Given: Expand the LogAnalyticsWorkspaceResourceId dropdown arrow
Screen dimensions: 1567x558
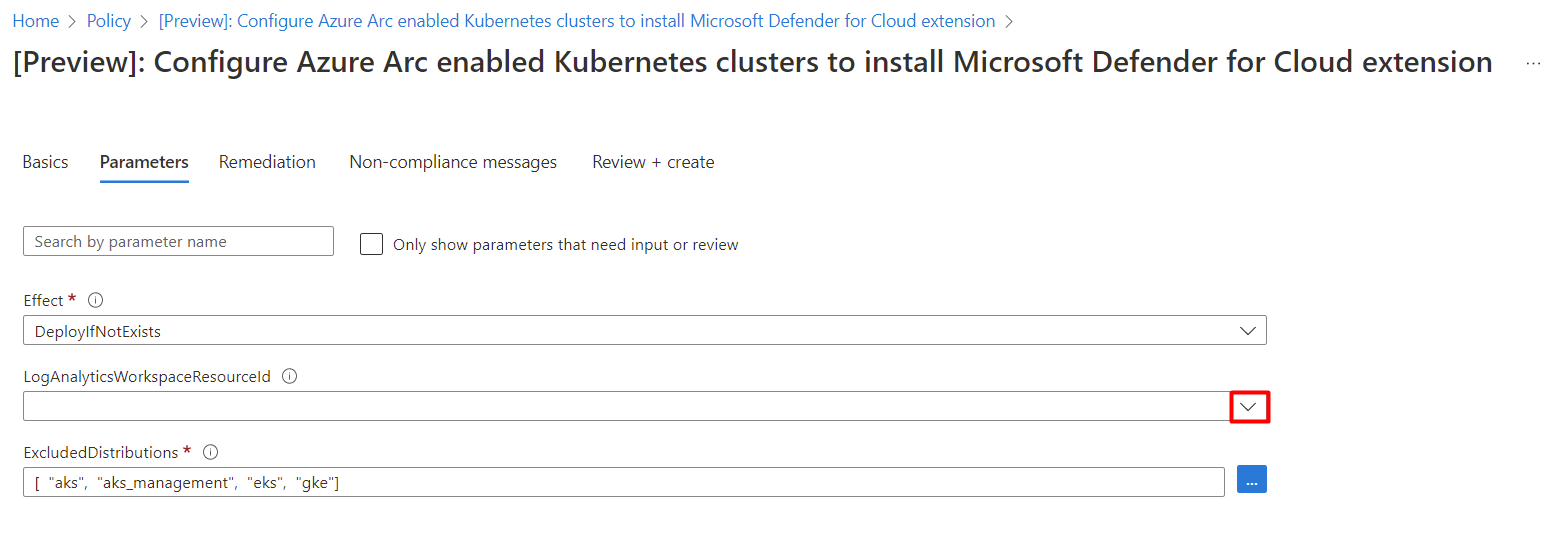Looking at the screenshot, I should 1248,407.
